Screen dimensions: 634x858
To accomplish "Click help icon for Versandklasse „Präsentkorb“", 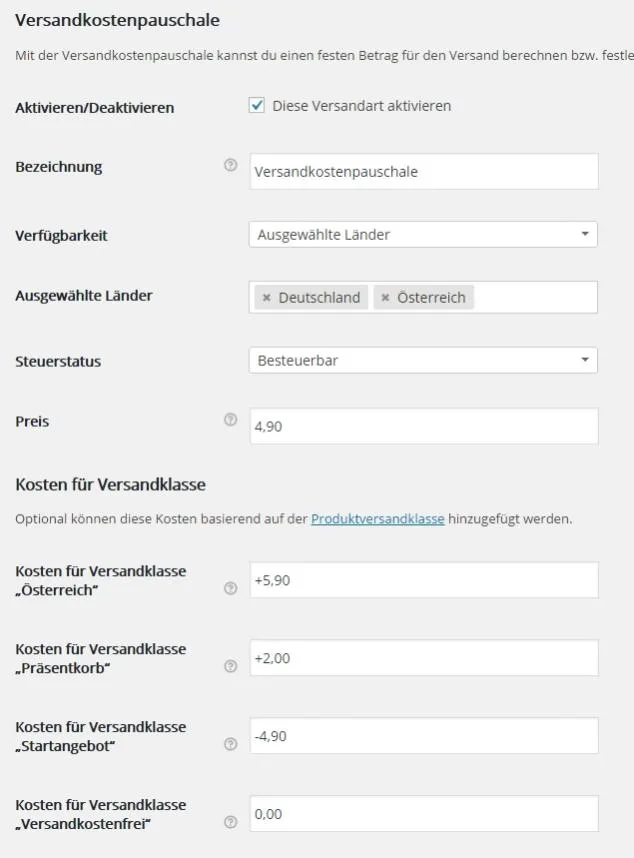I will (231, 666).
